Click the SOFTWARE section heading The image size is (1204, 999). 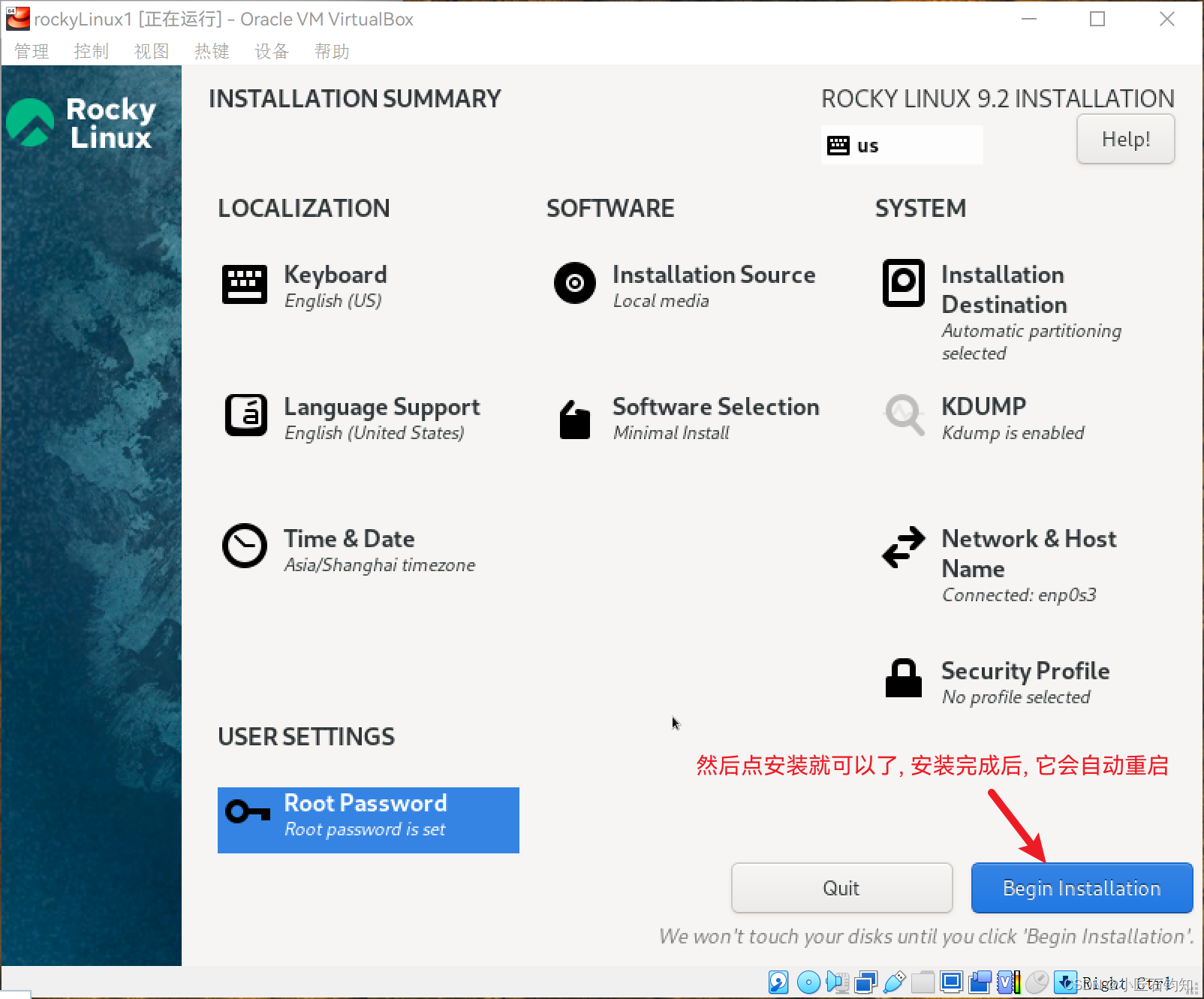point(610,208)
